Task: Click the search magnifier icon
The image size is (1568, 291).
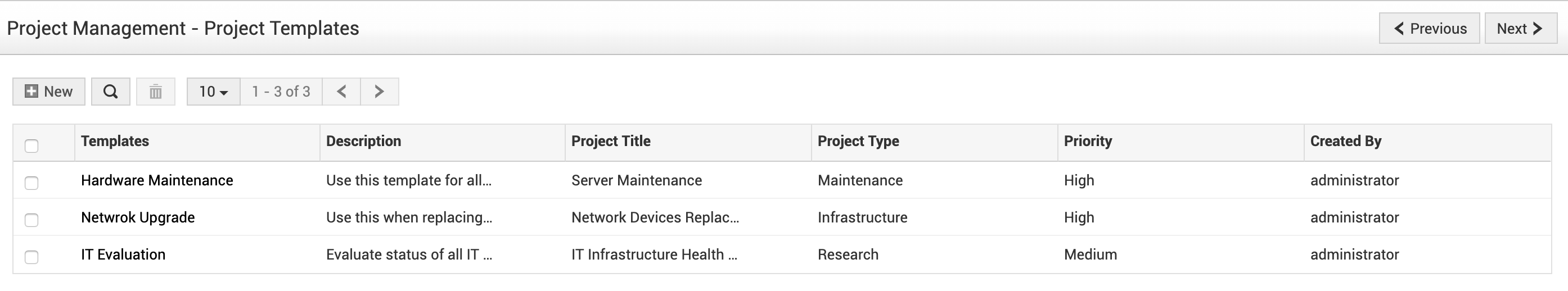Action: [110, 92]
